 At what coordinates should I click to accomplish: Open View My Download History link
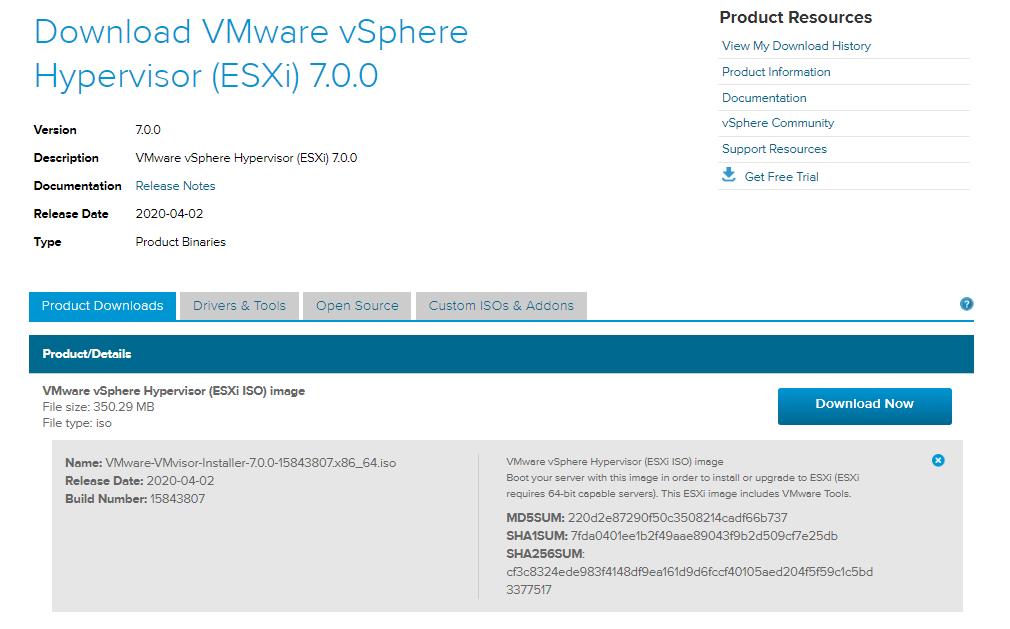pos(796,46)
